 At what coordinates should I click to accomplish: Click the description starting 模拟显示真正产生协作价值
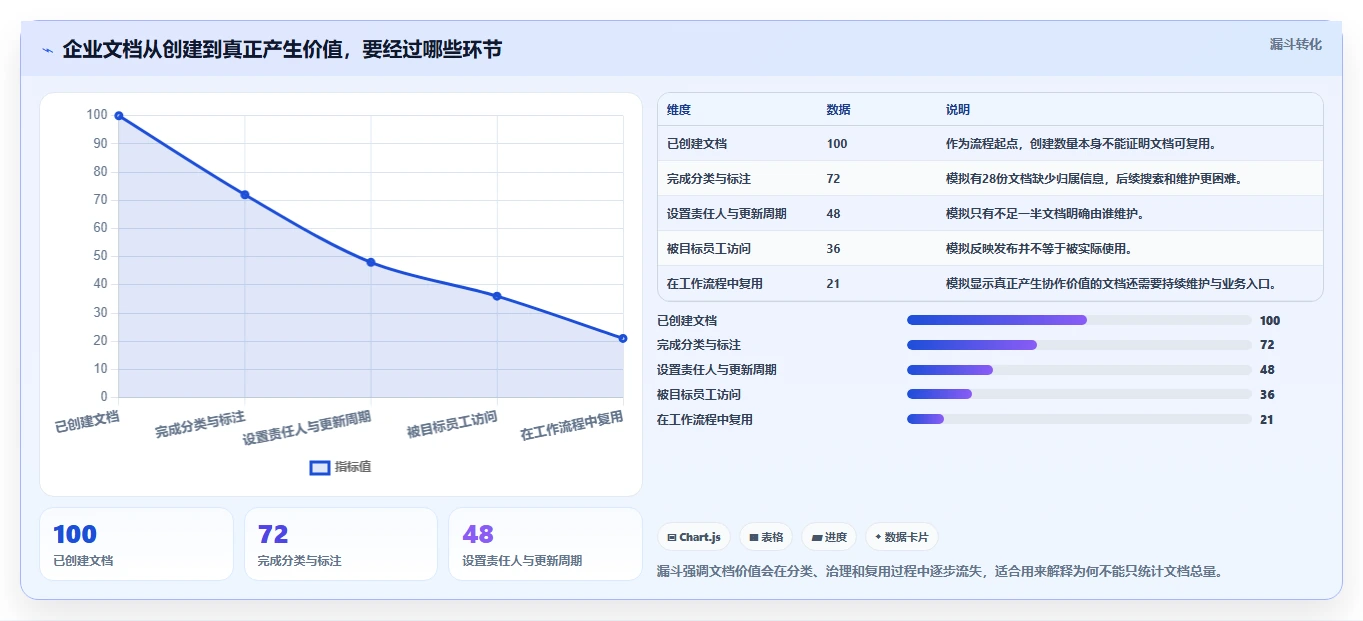pyautogui.click(x=1111, y=284)
